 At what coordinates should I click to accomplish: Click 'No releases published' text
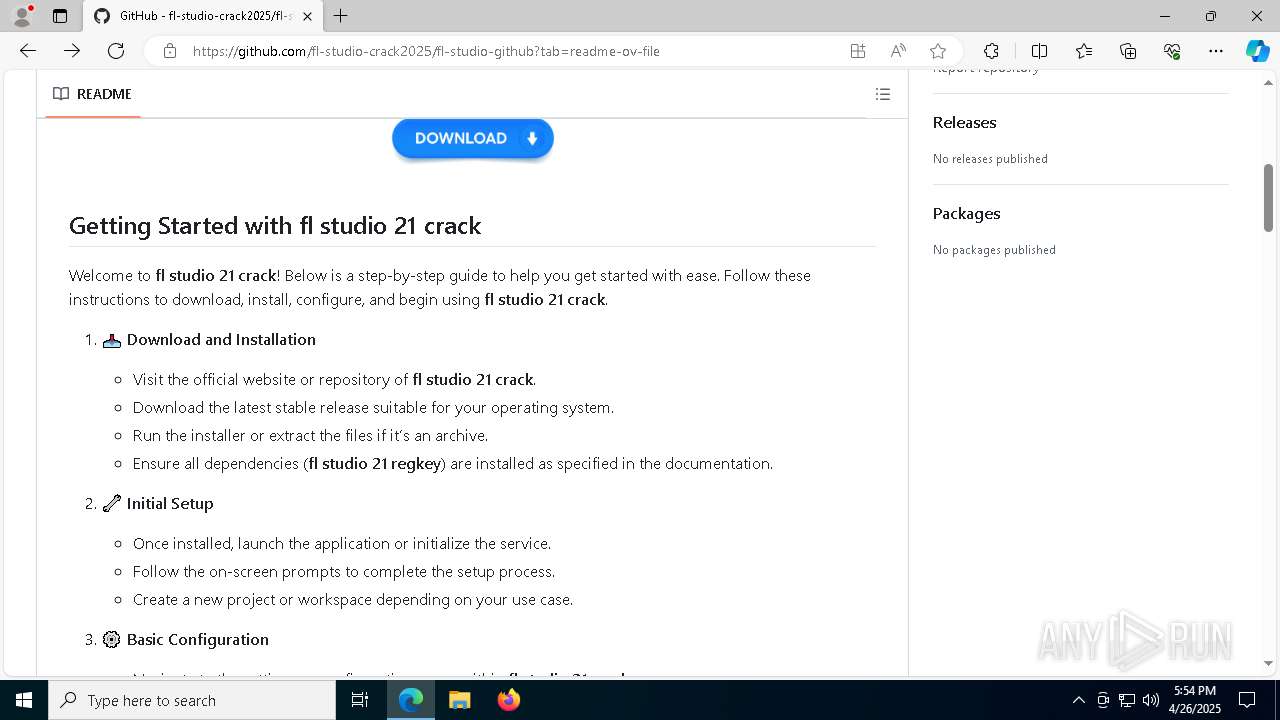[x=990, y=158]
